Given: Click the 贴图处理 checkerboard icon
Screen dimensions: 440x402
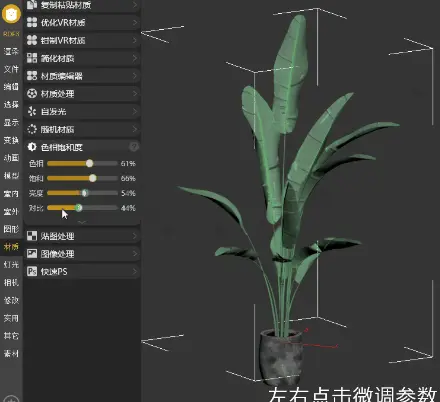Looking at the screenshot, I should (32, 236).
